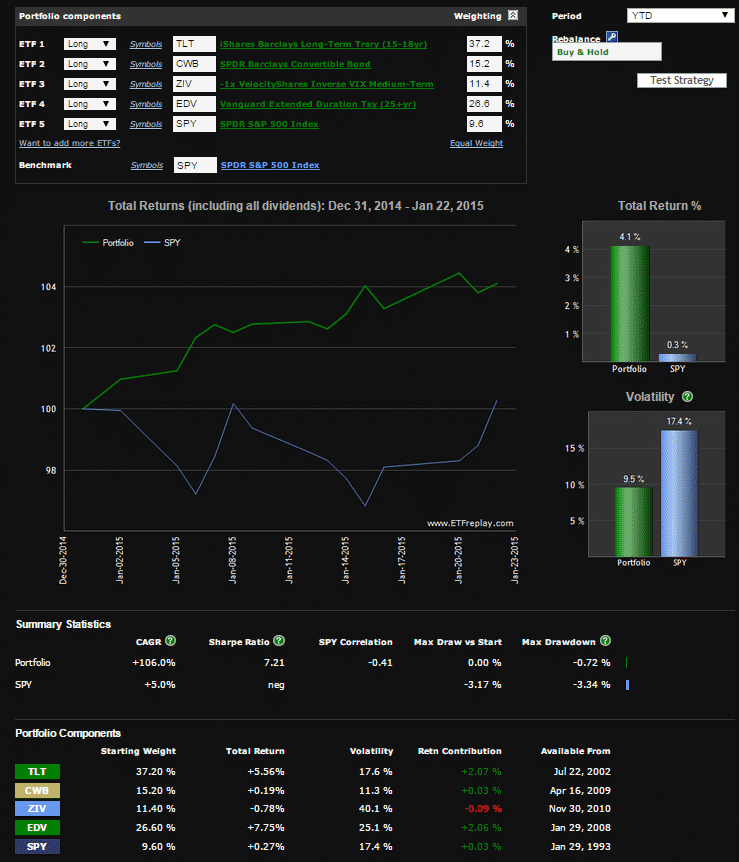Open the CAGR help icon
This screenshot has width=739, height=862.
[x=170, y=640]
